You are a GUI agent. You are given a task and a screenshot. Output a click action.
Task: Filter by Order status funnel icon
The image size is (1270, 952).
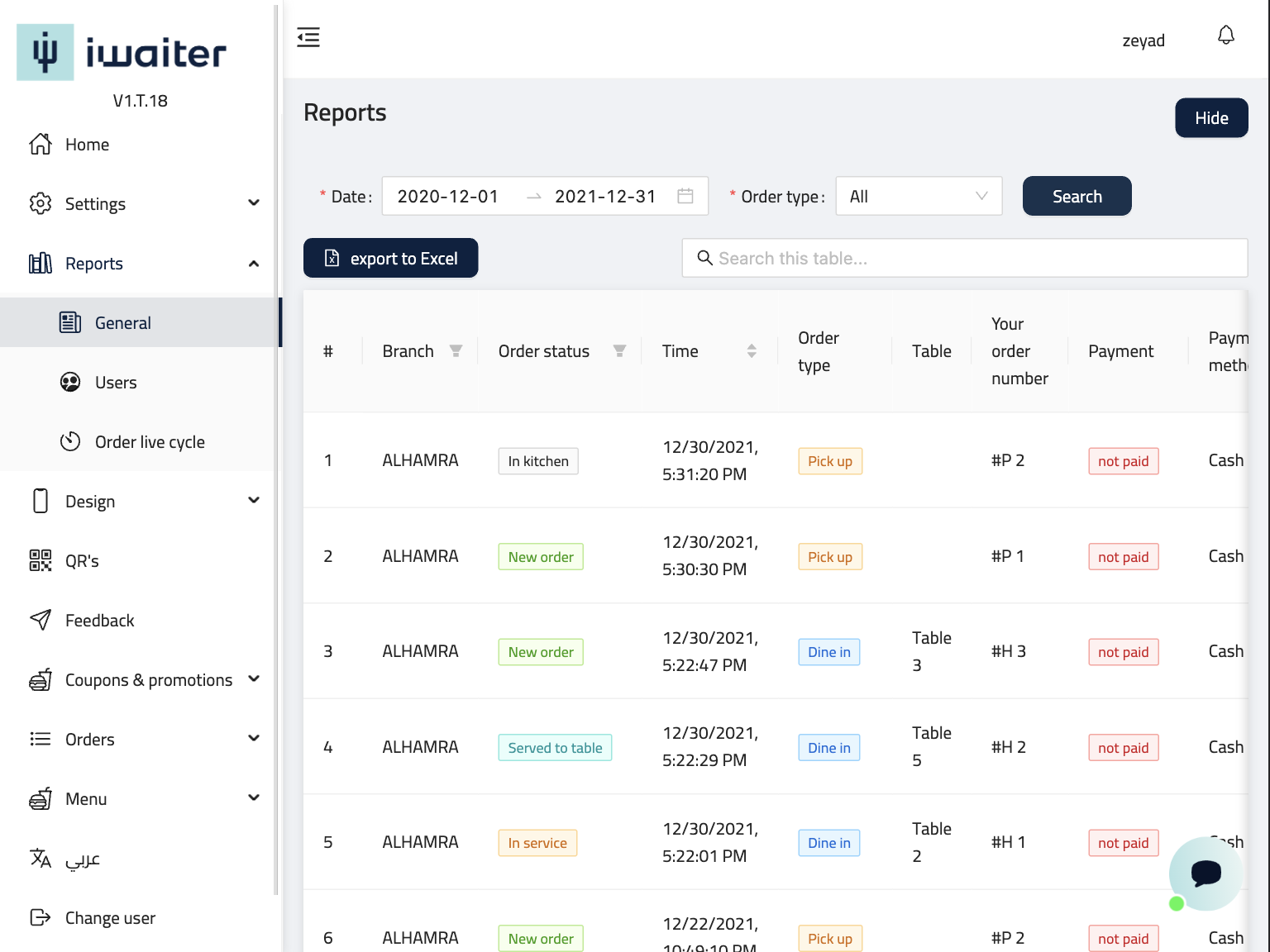tap(619, 351)
